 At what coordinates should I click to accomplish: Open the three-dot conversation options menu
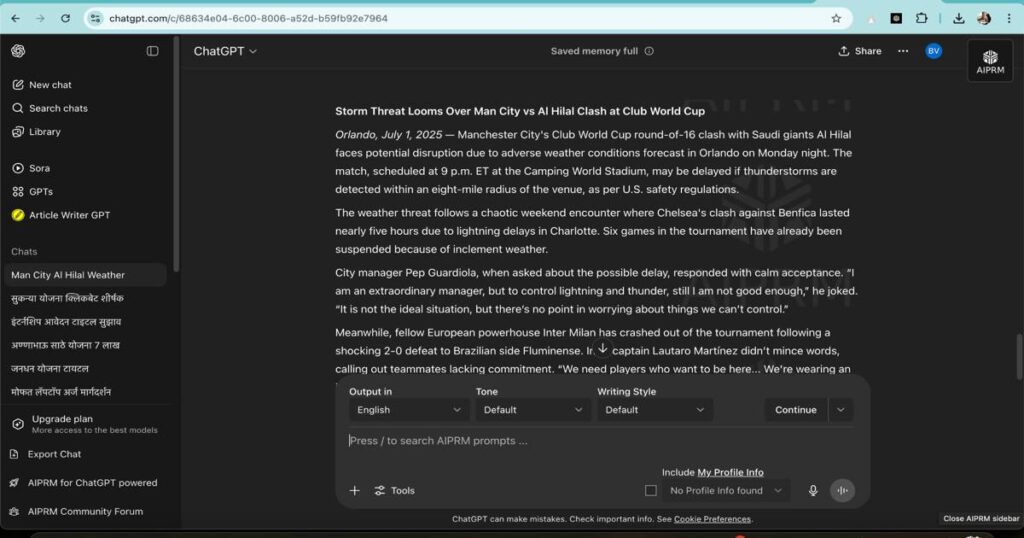pyautogui.click(x=903, y=51)
